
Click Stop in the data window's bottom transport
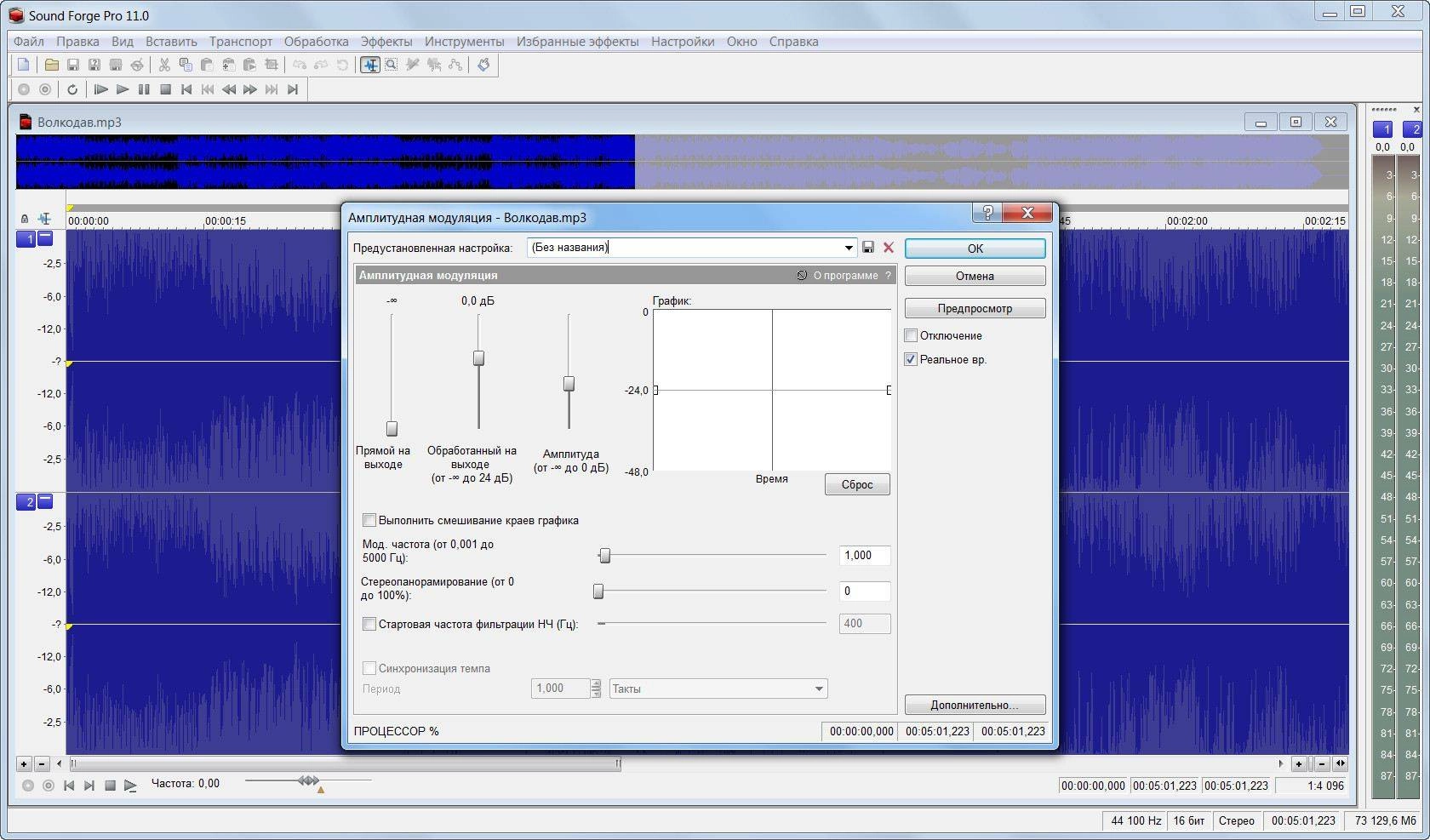110,786
